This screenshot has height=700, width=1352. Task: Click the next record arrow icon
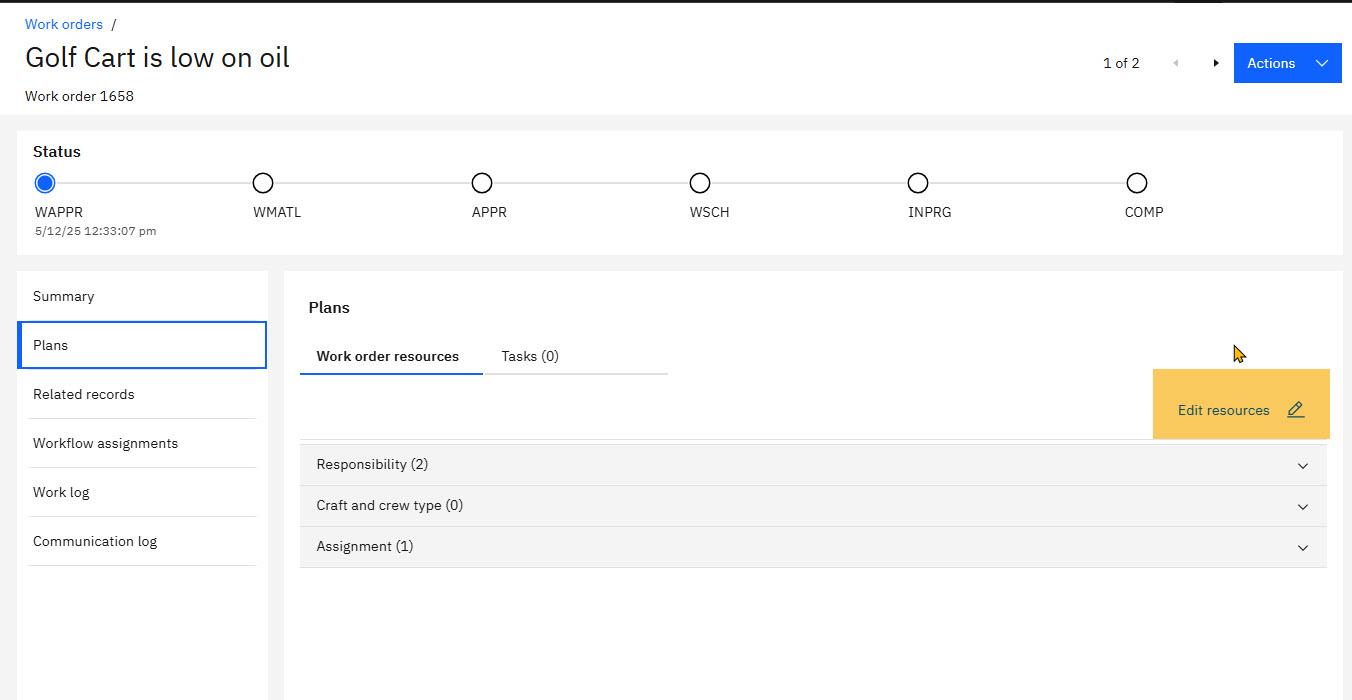click(x=1215, y=62)
